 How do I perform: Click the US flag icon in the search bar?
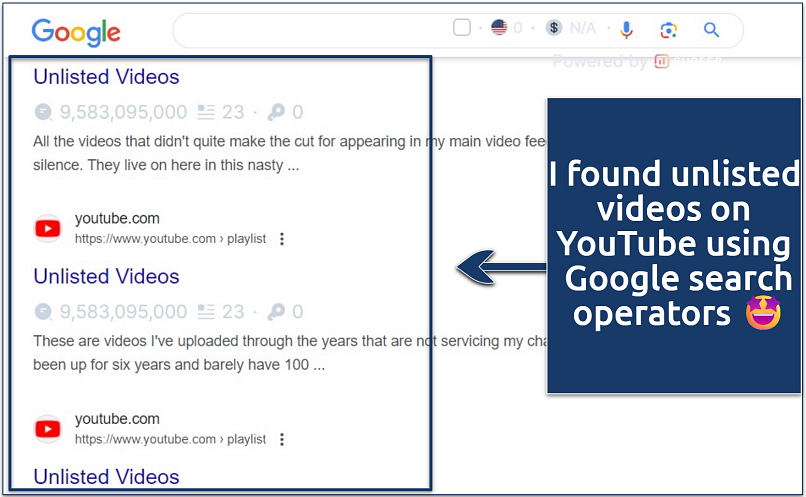(499, 28)
